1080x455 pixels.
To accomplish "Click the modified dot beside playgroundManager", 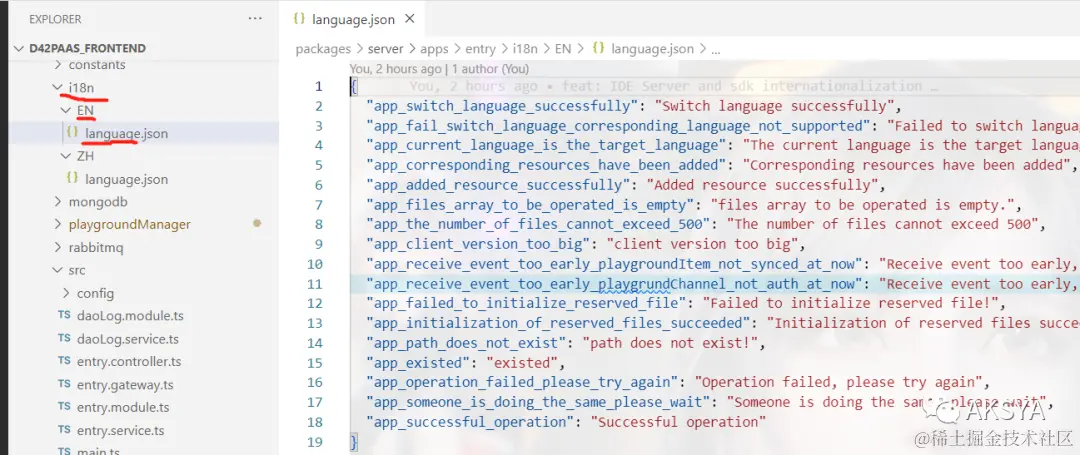I will [x=257, y=223].
